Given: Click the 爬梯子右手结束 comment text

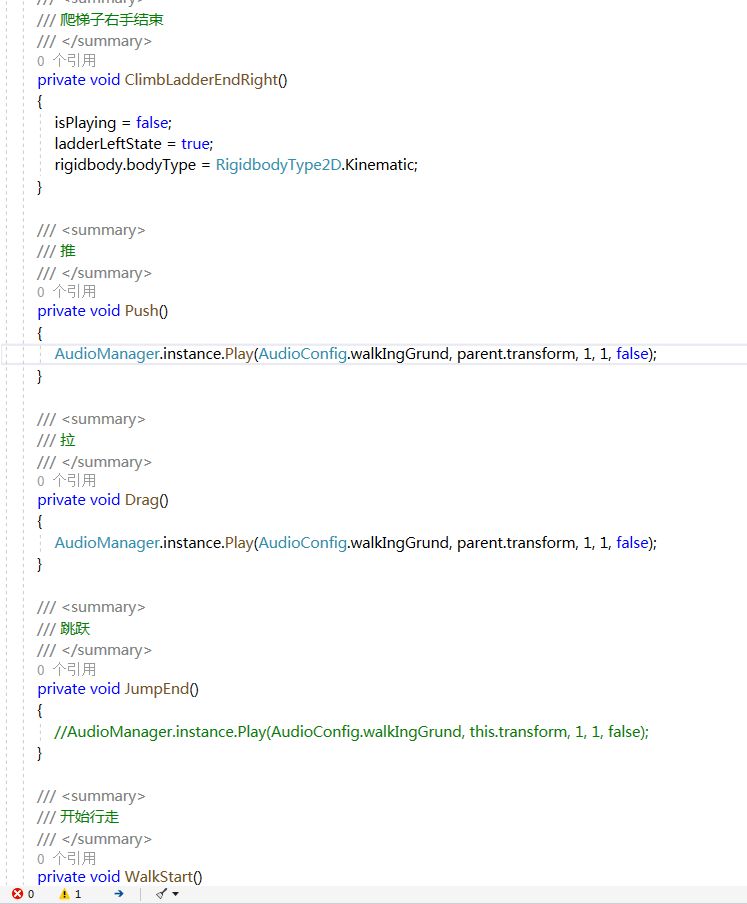Looking at the screenshot, I should tap(112, 20).
